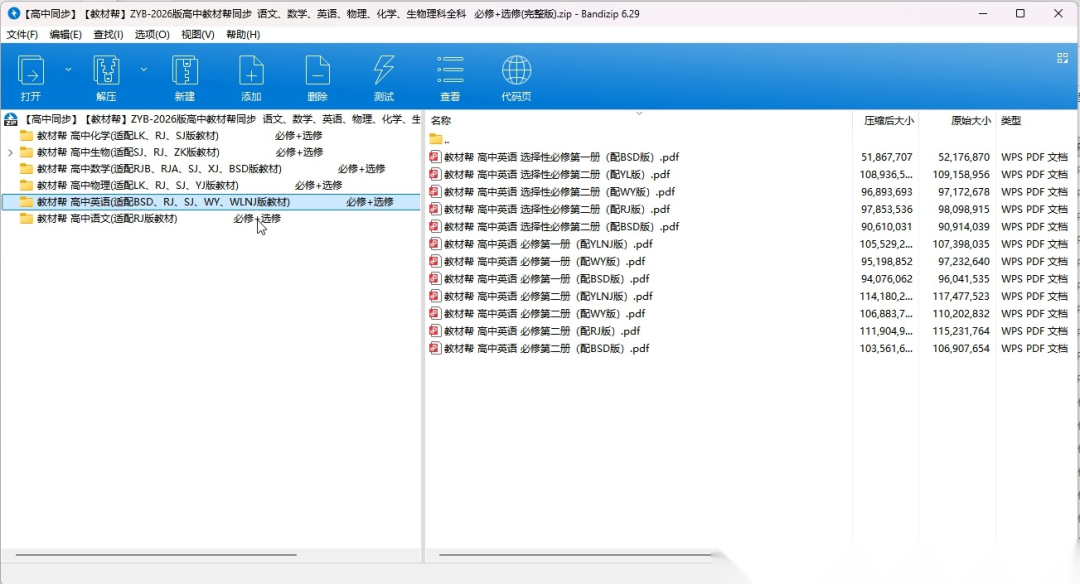Click the 解压 (Extract) toolbar icon
This screenshot has width=1080, height=584.
tap(106, 71)
